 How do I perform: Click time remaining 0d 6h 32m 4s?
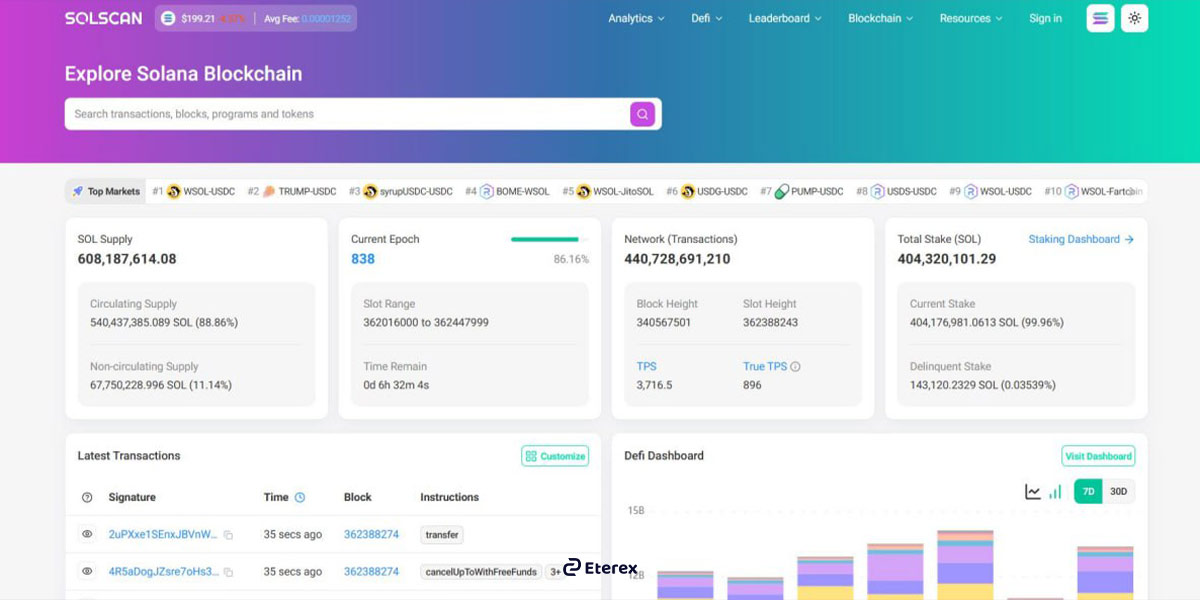(396, 385)
